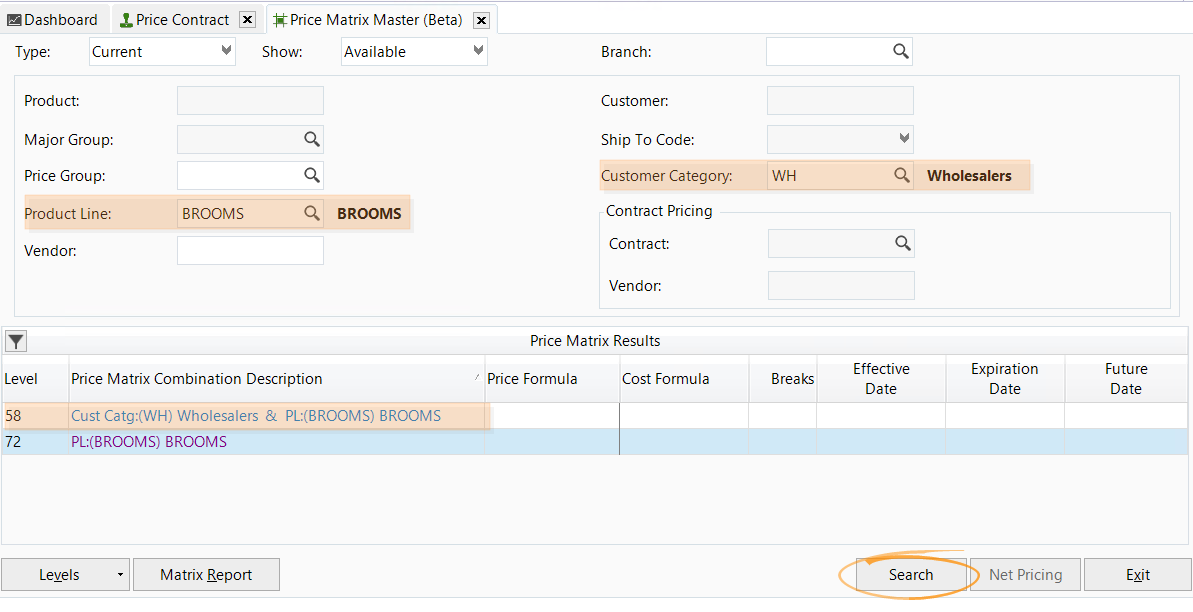1193x612 pixels.
Task: Open the Major Group lookup icon
Action: pyautogui.click(x=312, y=139)
